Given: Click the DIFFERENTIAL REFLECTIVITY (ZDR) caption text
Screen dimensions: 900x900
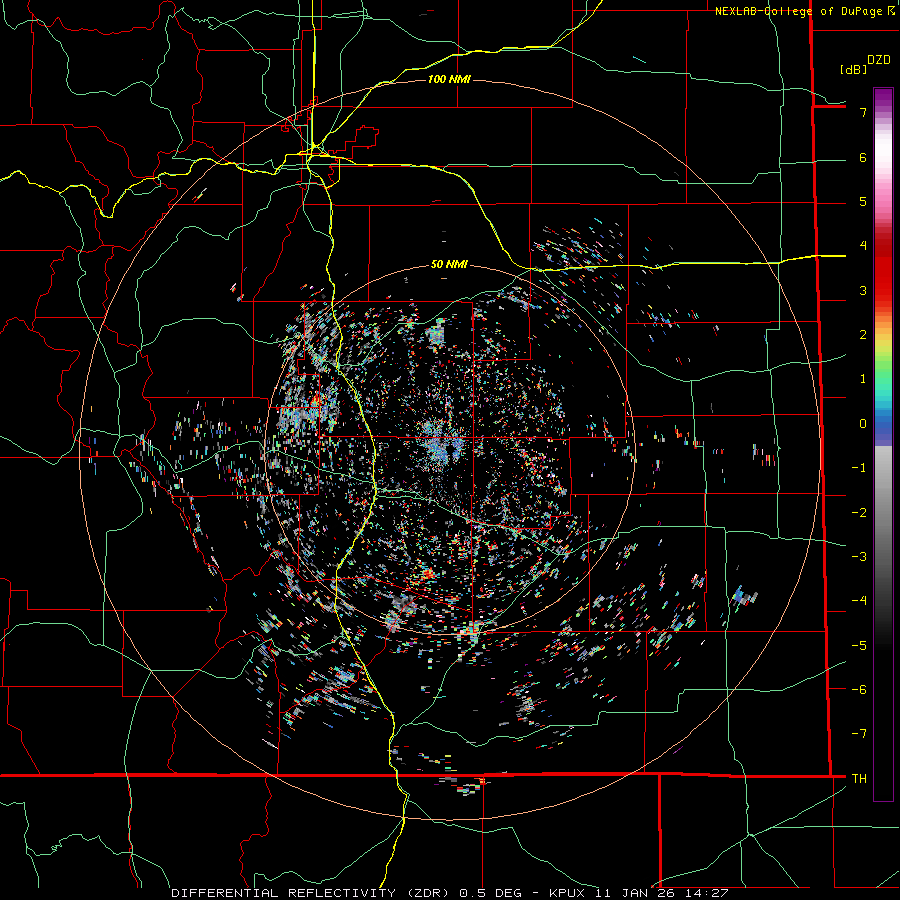Looking at the screenshot, I should pos(312,893).
